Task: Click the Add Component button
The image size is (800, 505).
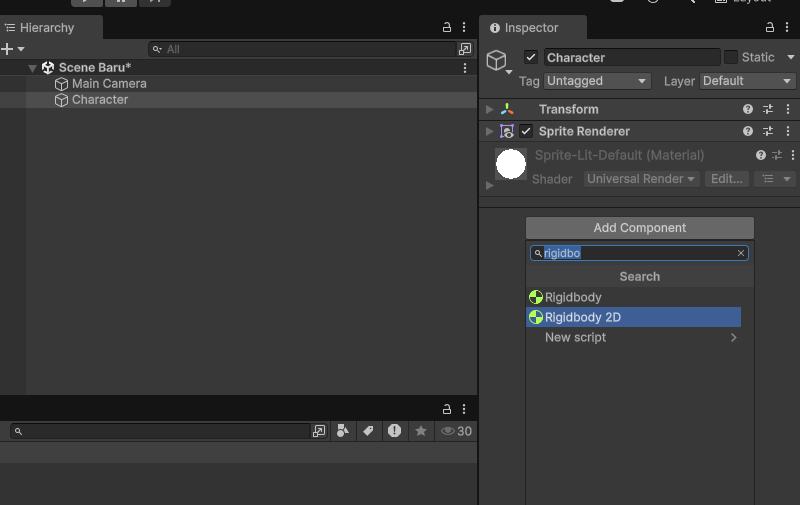Action: point(640,228)
